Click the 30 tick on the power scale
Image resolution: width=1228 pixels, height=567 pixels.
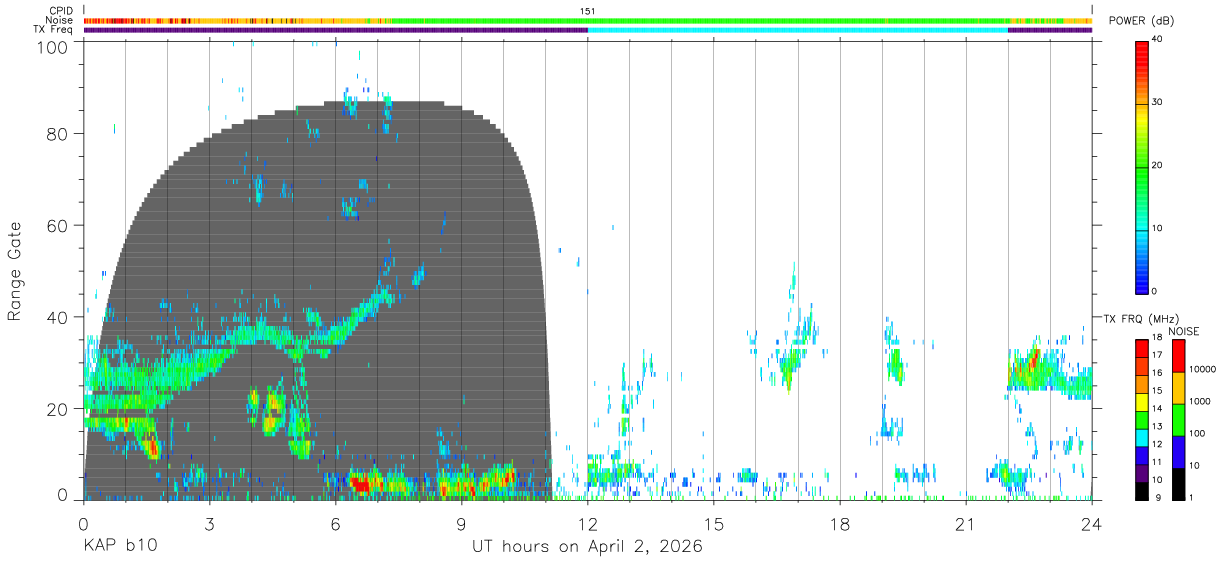pyautogui.click(x=1158, y=102)
